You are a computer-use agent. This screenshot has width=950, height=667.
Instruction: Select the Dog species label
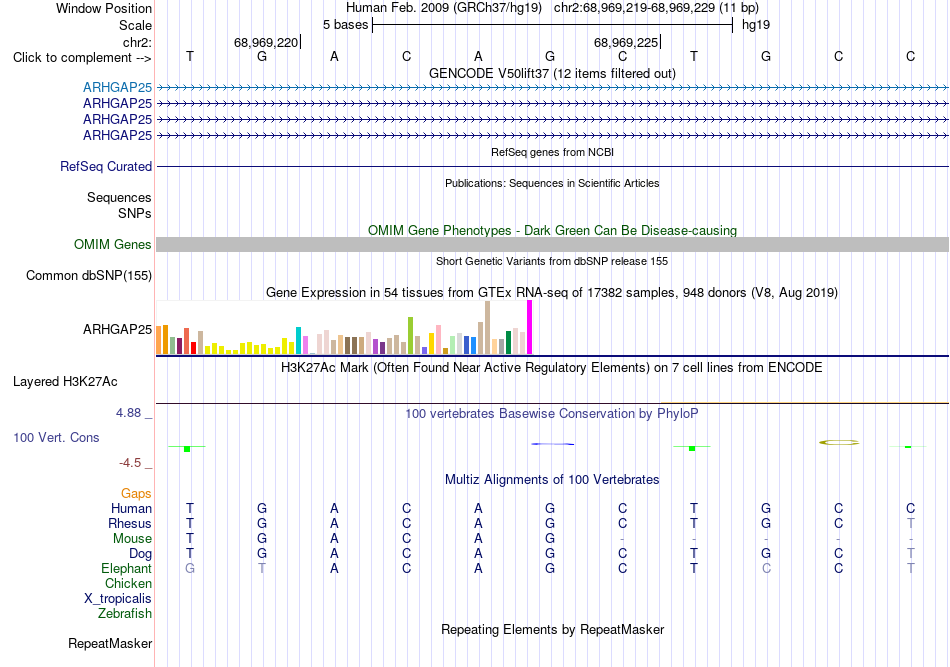pyautogui.click(x=141, y=553)
